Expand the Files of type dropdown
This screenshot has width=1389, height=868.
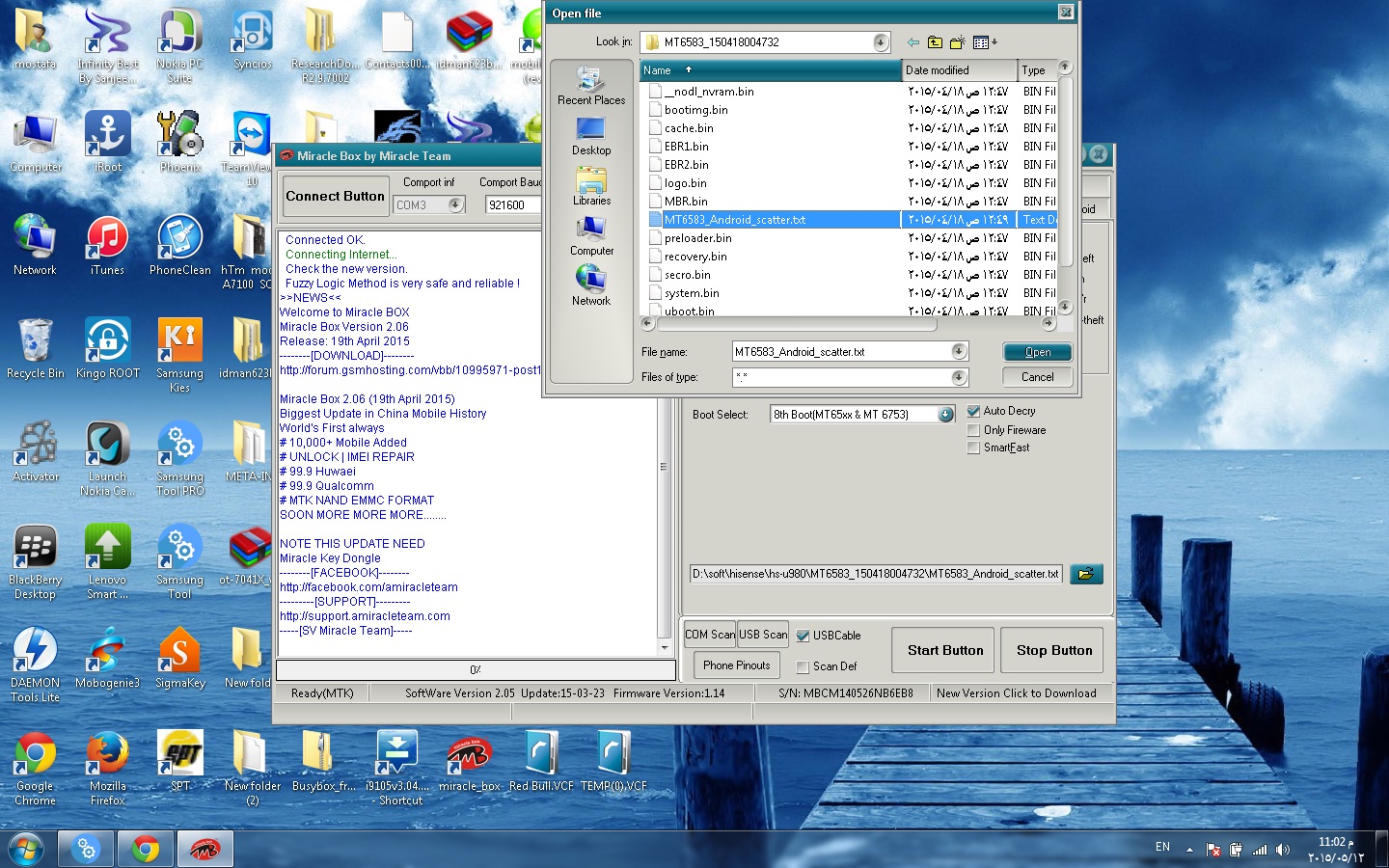(959, 377)
